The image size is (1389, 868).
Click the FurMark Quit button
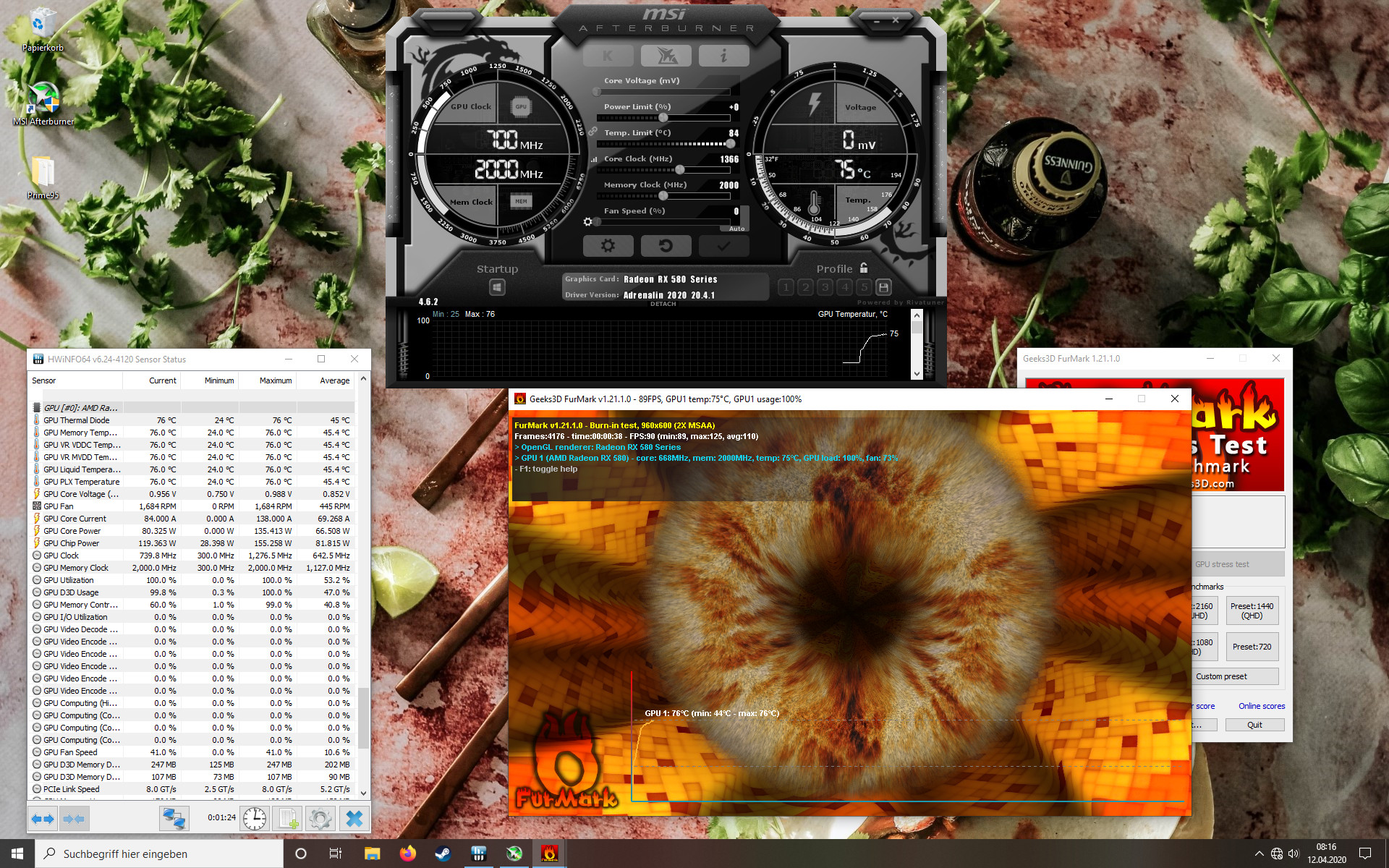click(x=1254, y=725)
